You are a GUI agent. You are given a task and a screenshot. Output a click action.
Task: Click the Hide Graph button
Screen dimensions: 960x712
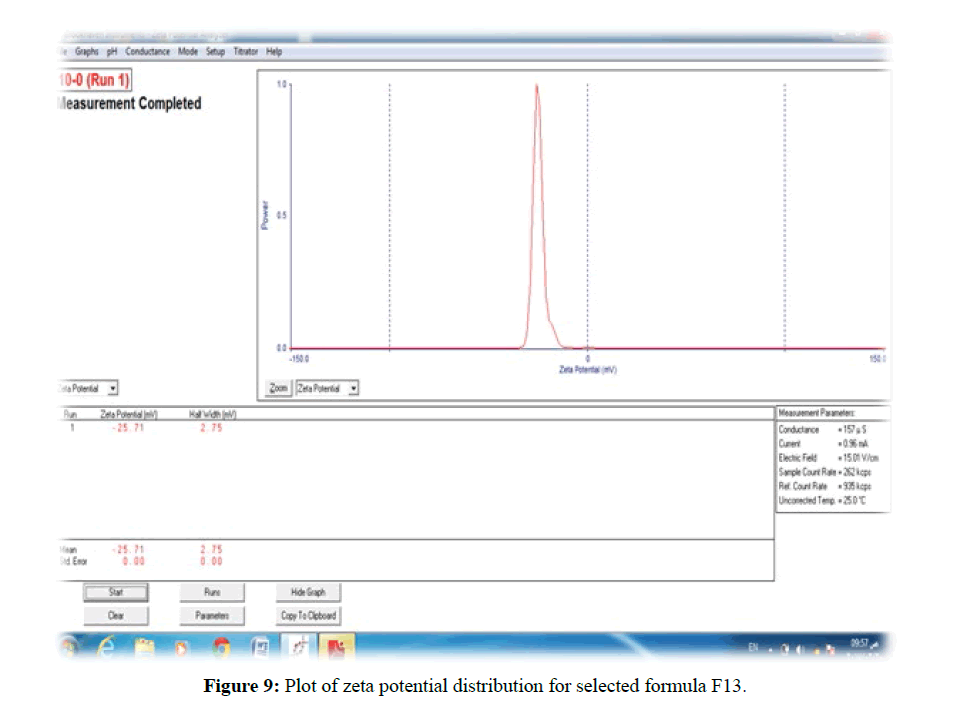(x=308, y=592)
